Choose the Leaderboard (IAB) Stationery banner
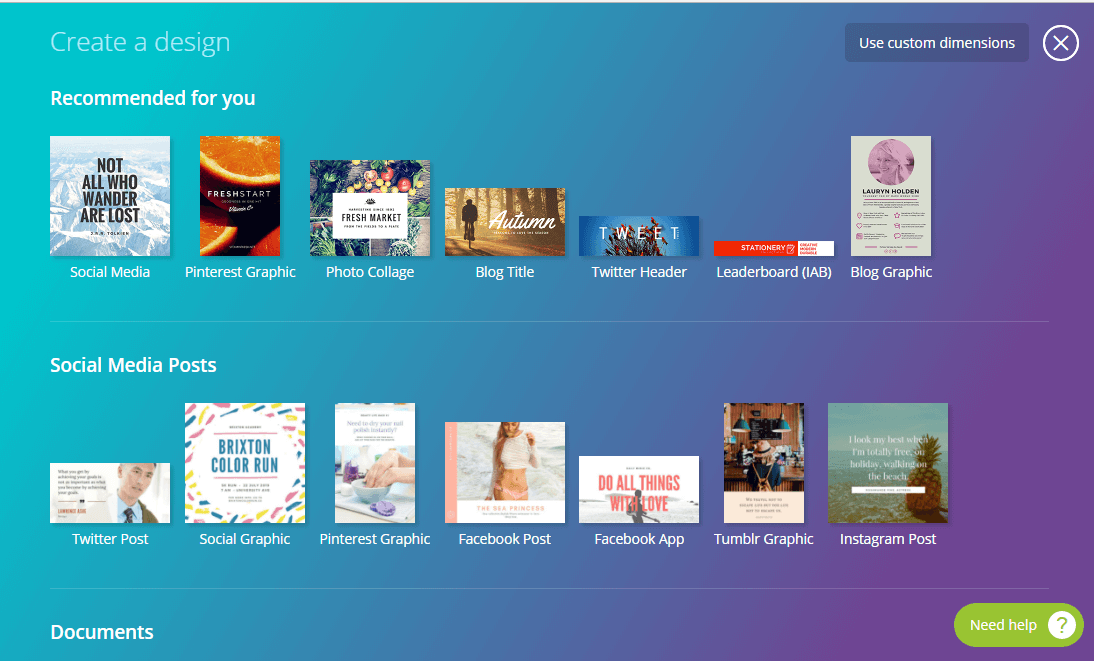This screenshot has width=1094, height=661. coord(774,248)
